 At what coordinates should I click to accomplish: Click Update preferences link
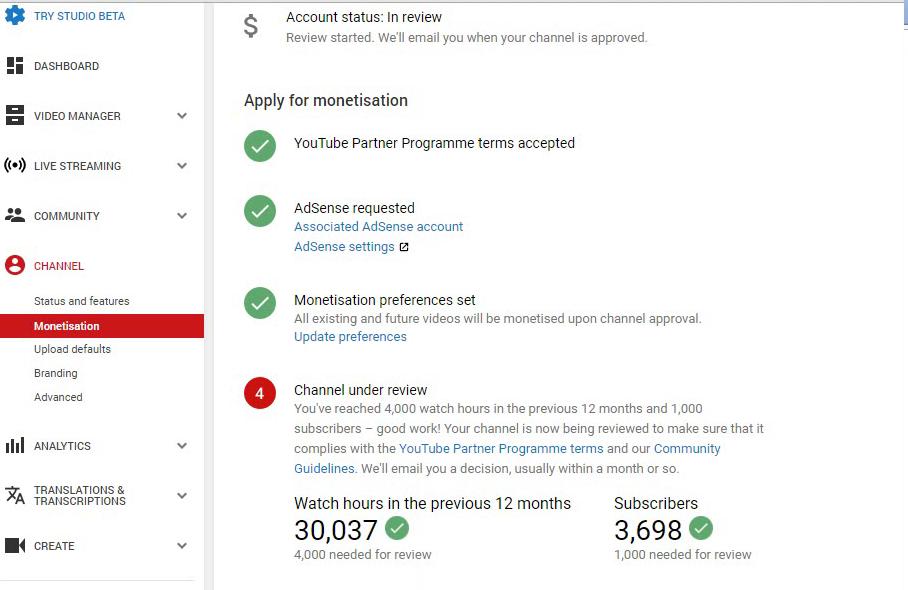350,336
